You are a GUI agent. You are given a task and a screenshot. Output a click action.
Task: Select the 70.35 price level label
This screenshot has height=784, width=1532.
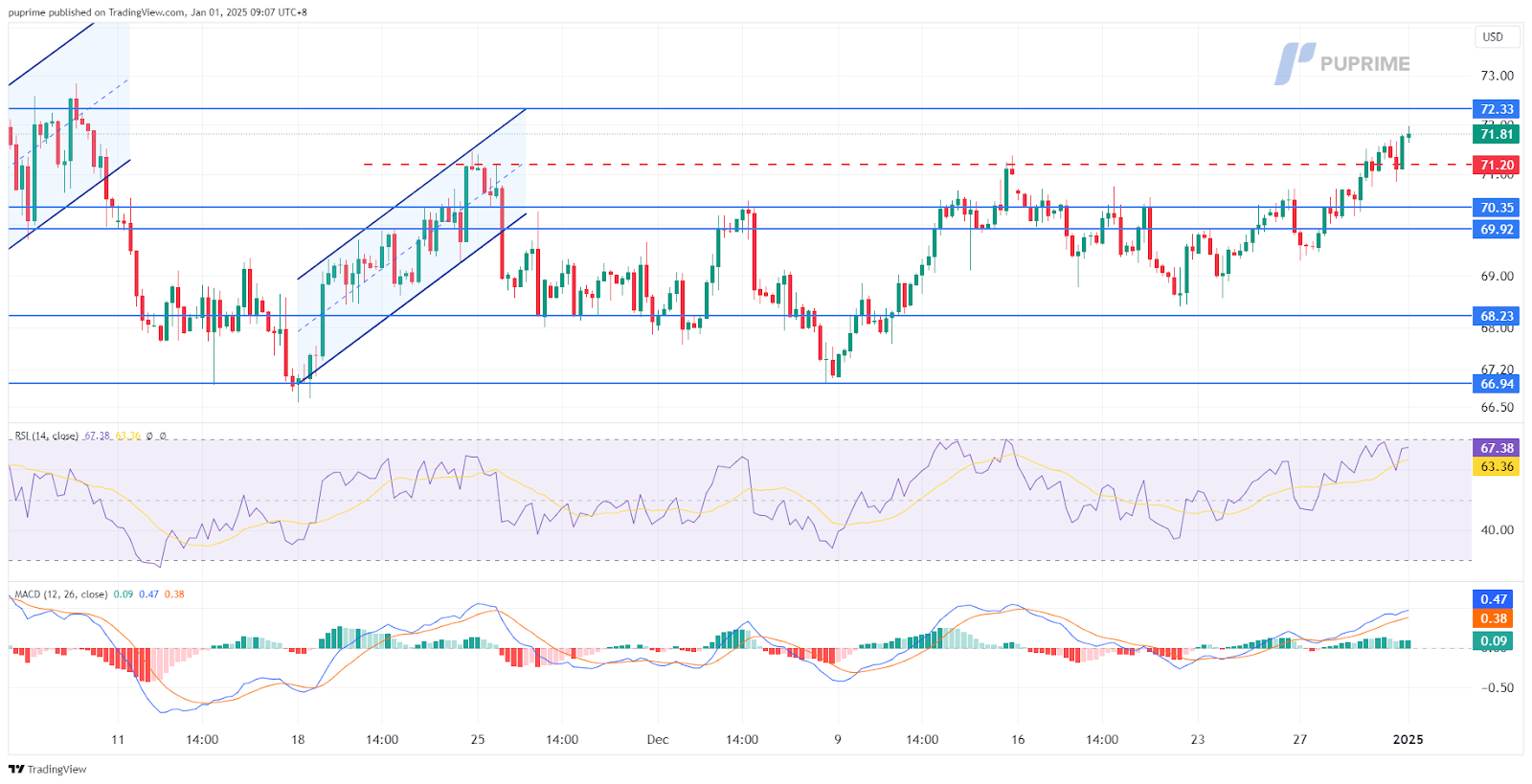(x=1496, y=207)
